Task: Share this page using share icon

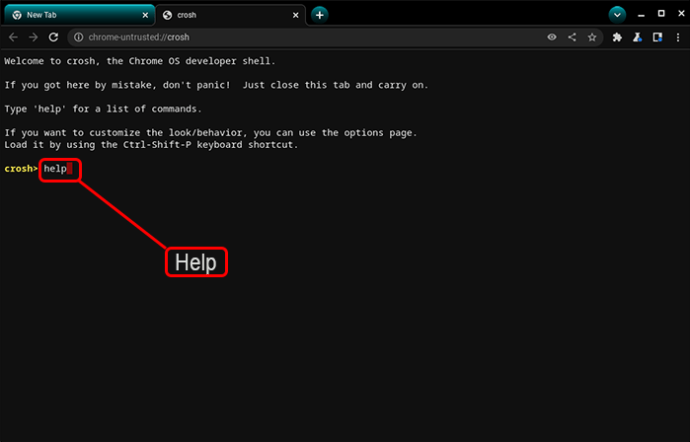Action: [x=572, y=37]
